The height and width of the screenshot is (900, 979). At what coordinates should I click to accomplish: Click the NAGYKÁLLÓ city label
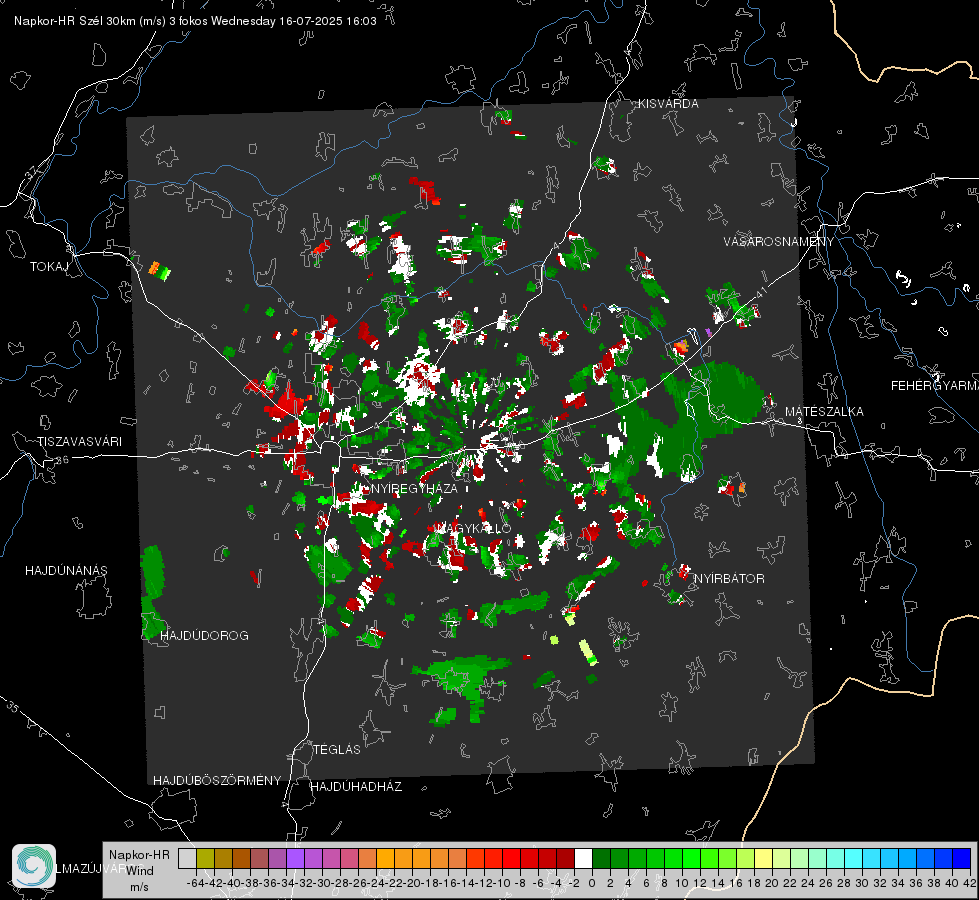point(473,528)
